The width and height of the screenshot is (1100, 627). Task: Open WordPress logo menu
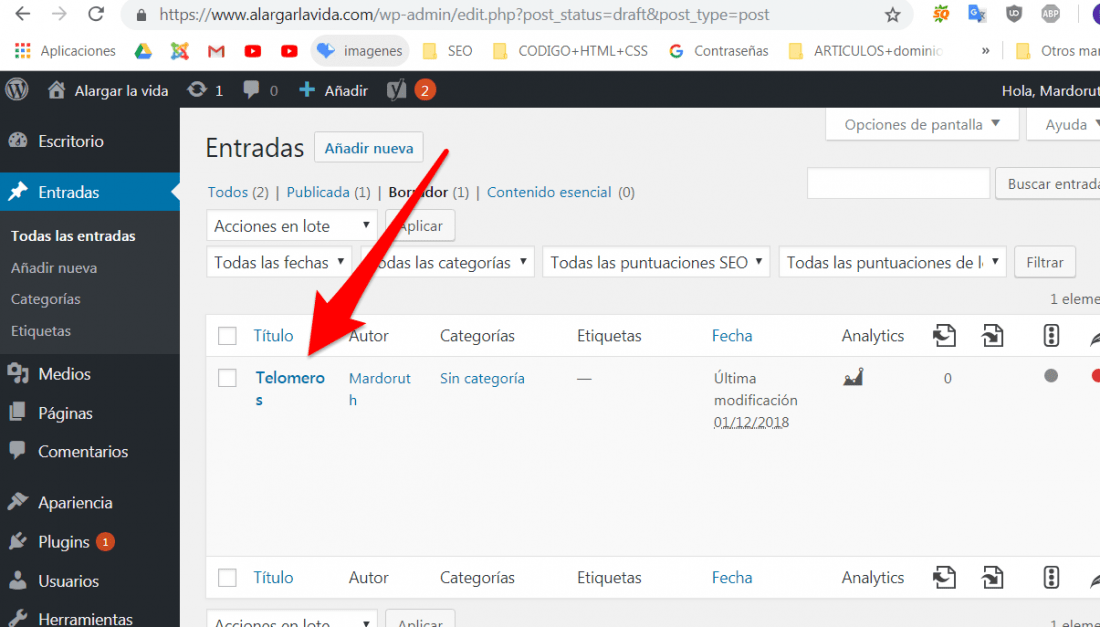point(17,90)
